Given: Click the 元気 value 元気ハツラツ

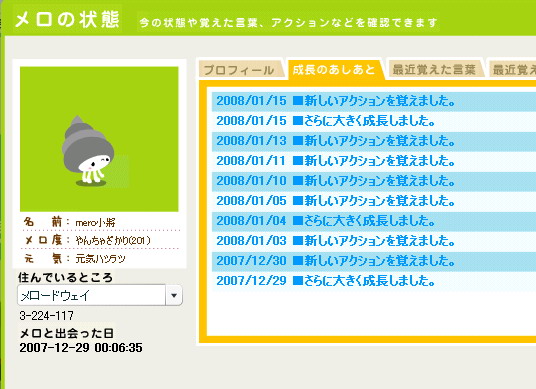Looking at the screenshot, I should coord(100,259).
